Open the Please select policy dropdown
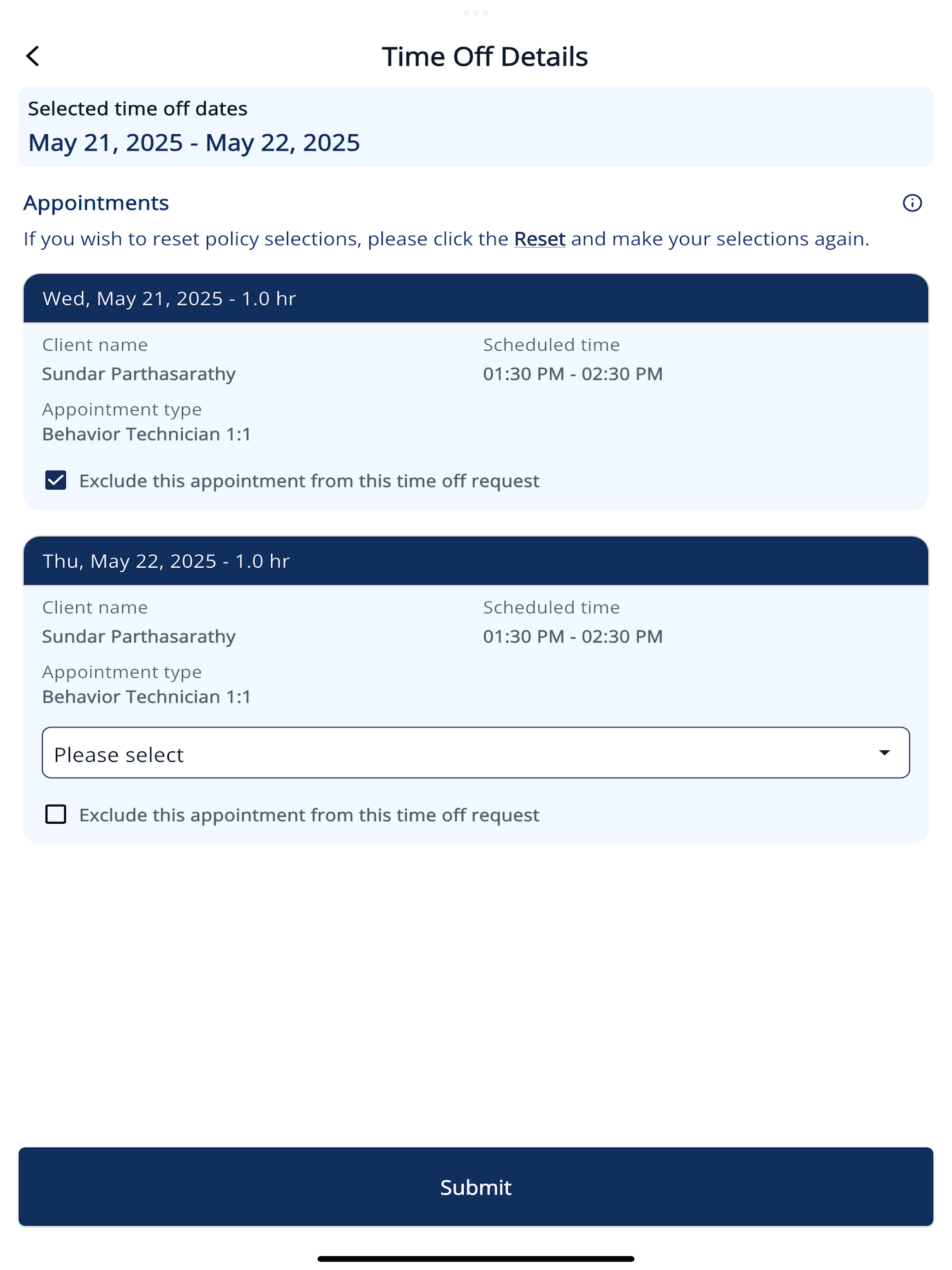The height and width of the screenshot is (1270, 952). (x=476, y=753)
